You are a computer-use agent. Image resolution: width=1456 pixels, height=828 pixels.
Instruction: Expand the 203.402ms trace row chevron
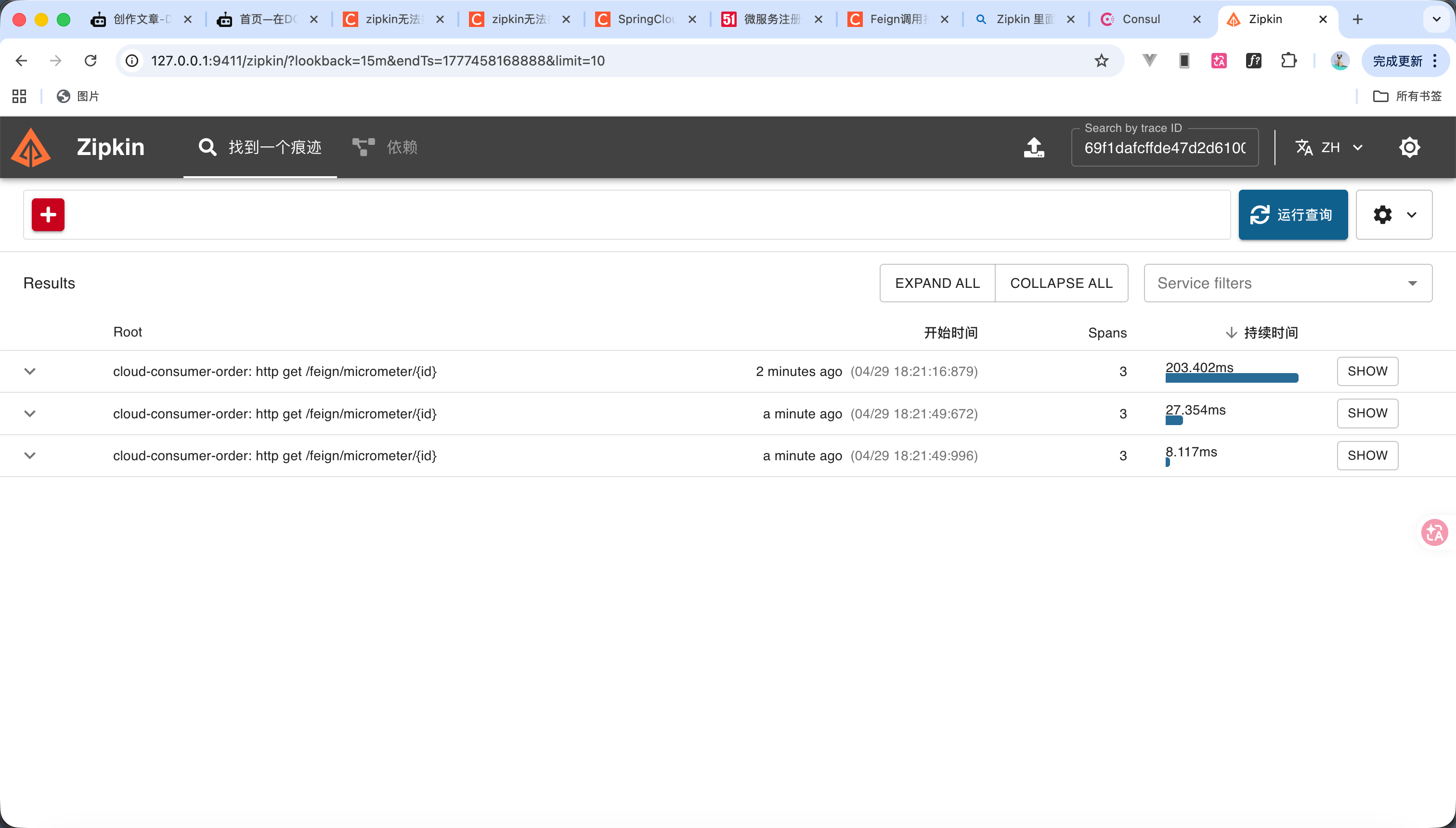(30, 371)
